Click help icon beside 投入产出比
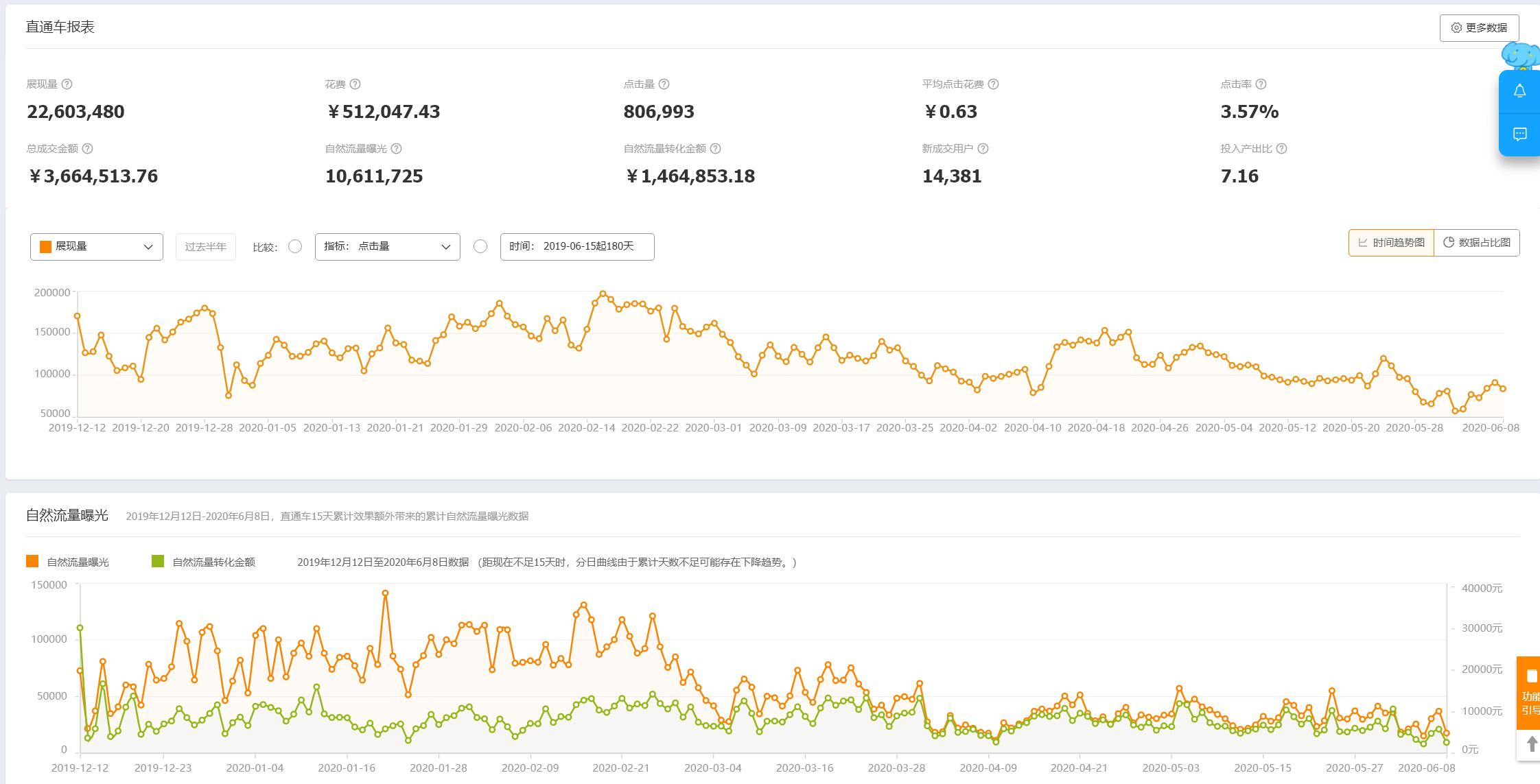1540x784 pixels. pyautogui.click(x=1281, y=149)
